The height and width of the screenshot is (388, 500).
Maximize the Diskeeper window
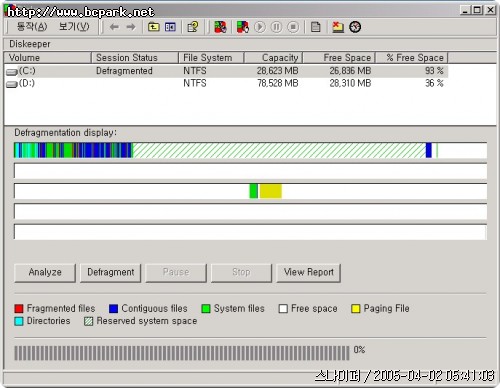coord(478,10)
